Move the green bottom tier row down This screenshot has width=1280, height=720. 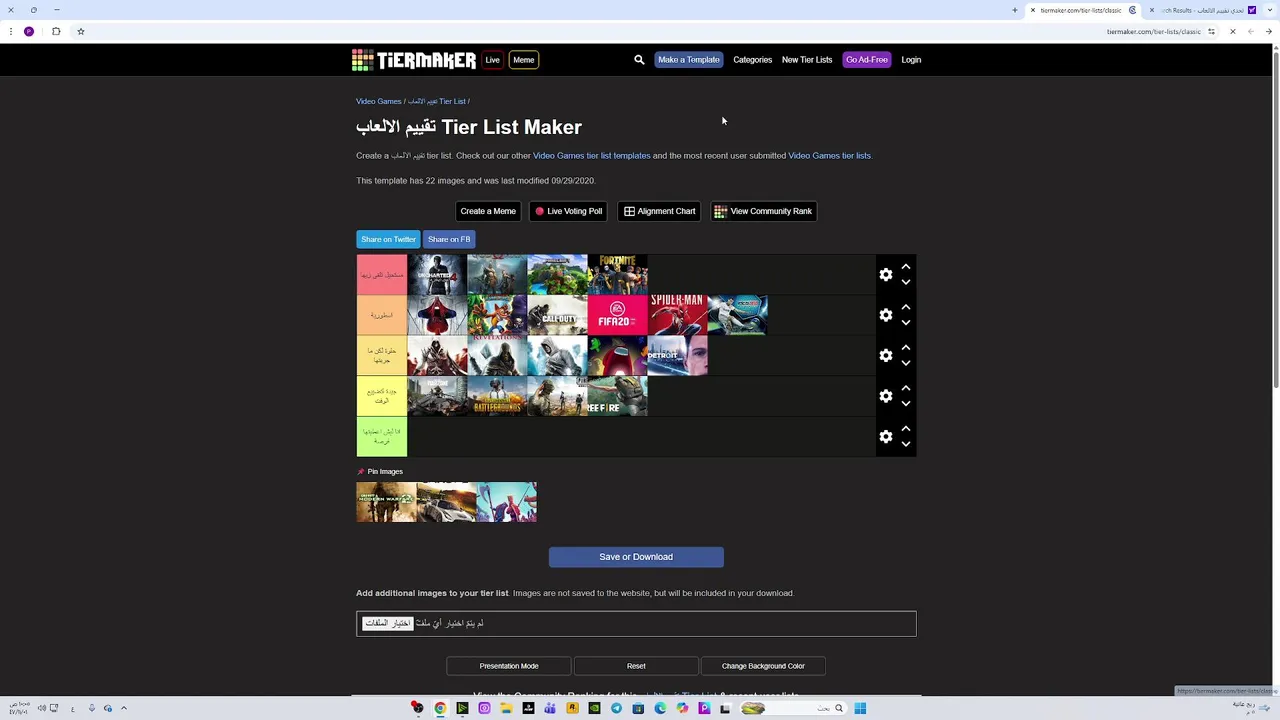click(905, 444)
